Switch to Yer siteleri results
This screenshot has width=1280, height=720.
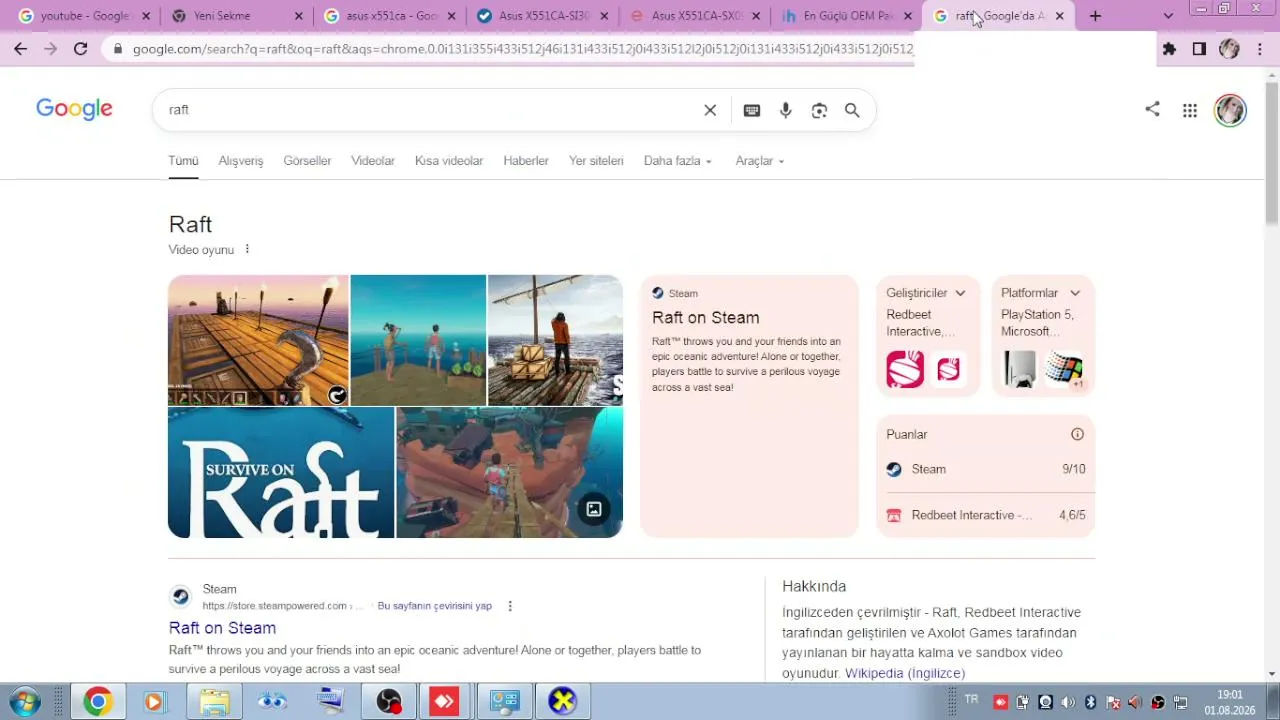596,161
